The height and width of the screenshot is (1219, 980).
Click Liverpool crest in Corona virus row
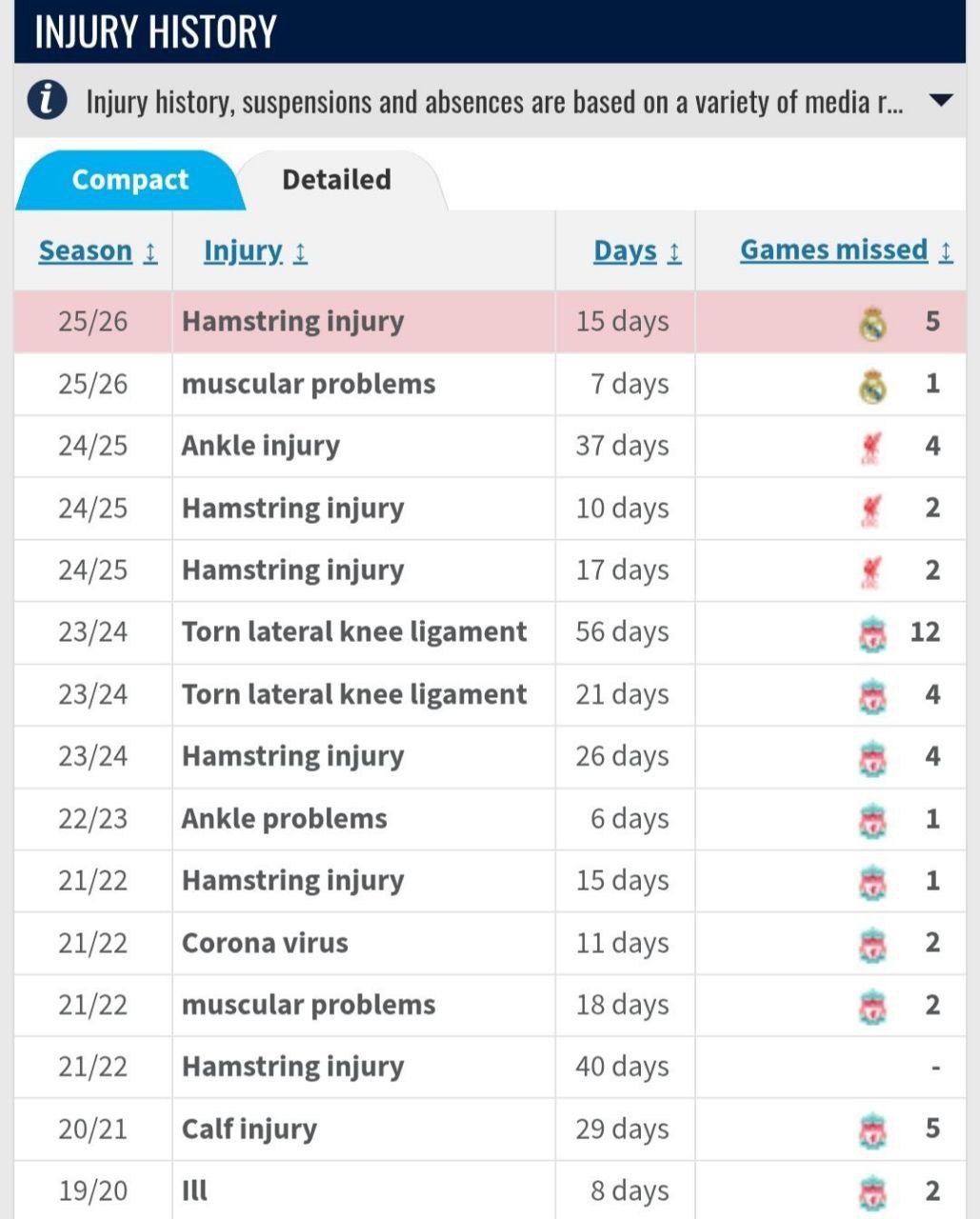(872, 944)
